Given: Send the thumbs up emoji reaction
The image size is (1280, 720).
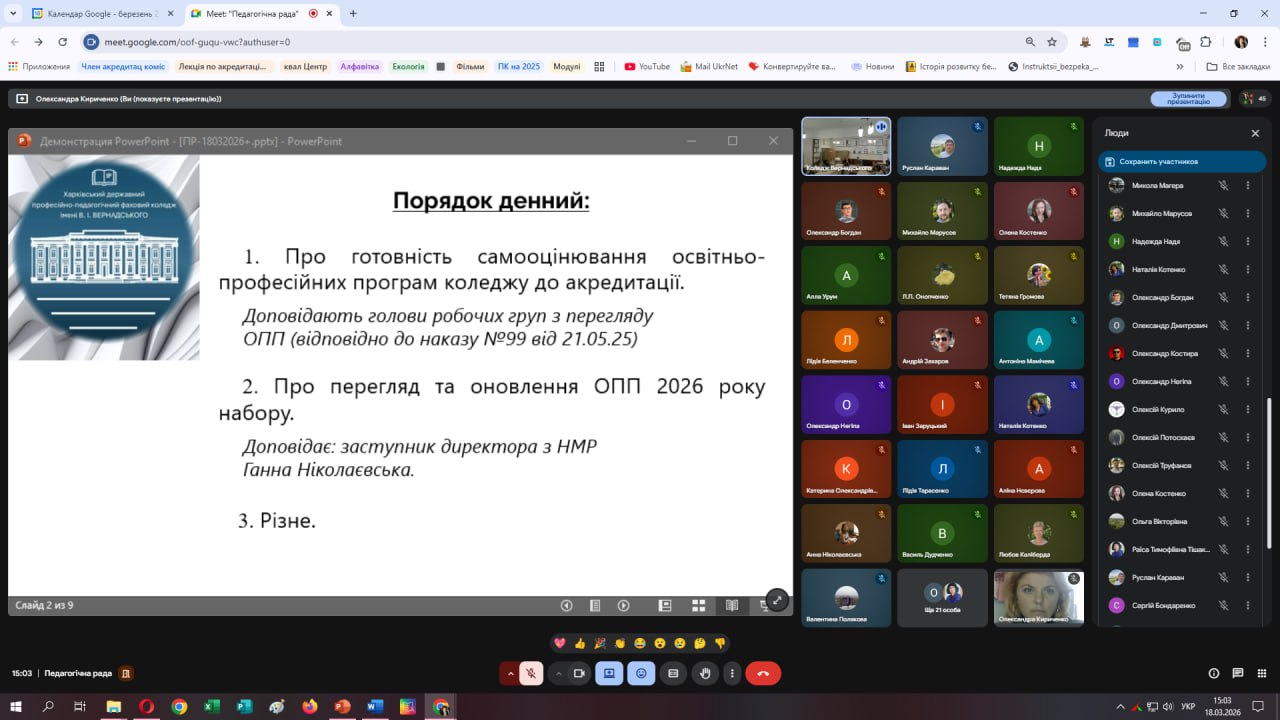Looking at the screenshot, I should pyautogui.click(x=580, y=643).
